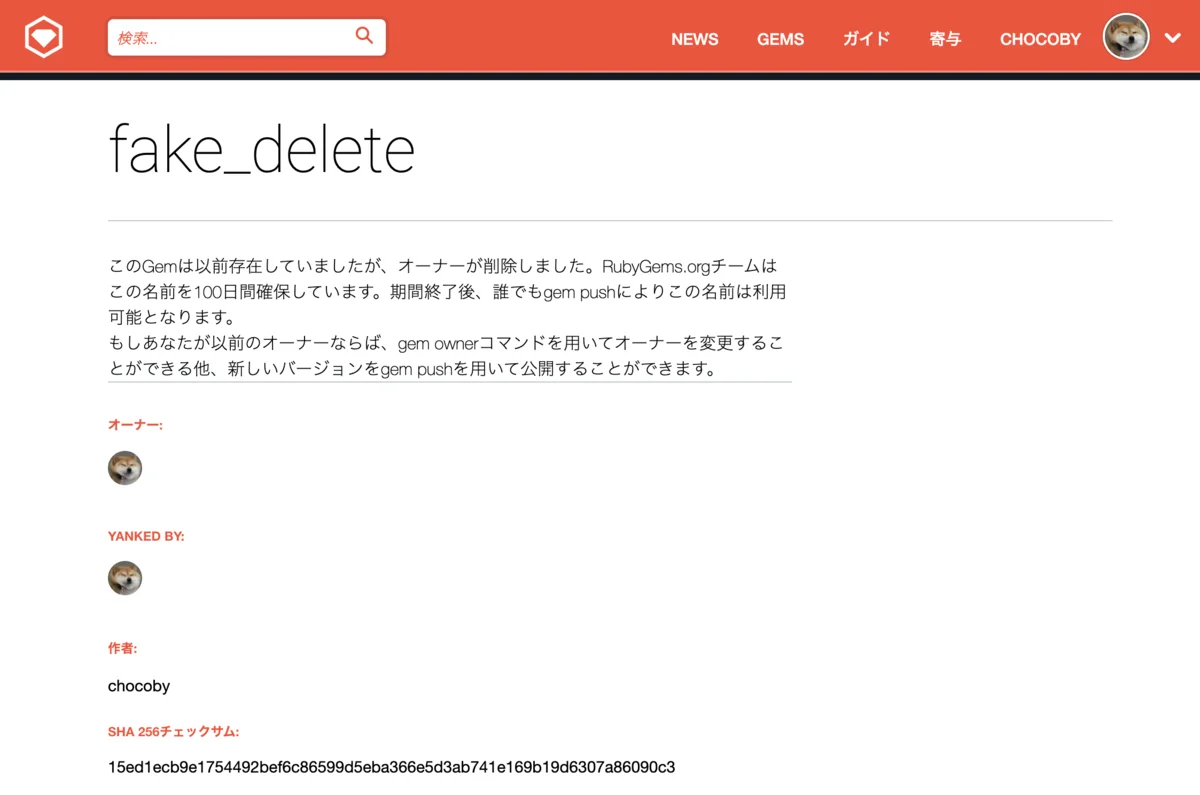The height and width of the screenshot is (795, 1200).
Task: Click the SHA 256 checksum hash value
Action: pyautogui.click(x=391, y=767)
